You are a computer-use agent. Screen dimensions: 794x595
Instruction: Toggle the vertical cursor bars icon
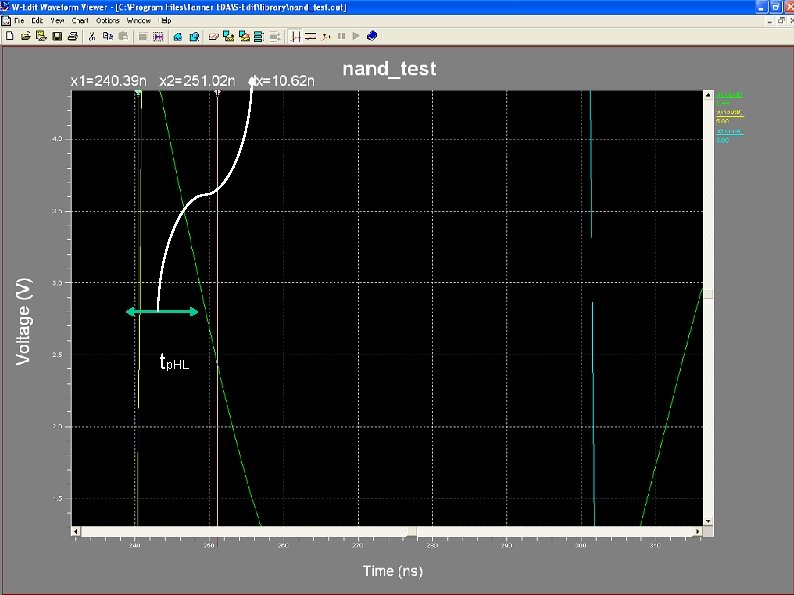(296, 36)
